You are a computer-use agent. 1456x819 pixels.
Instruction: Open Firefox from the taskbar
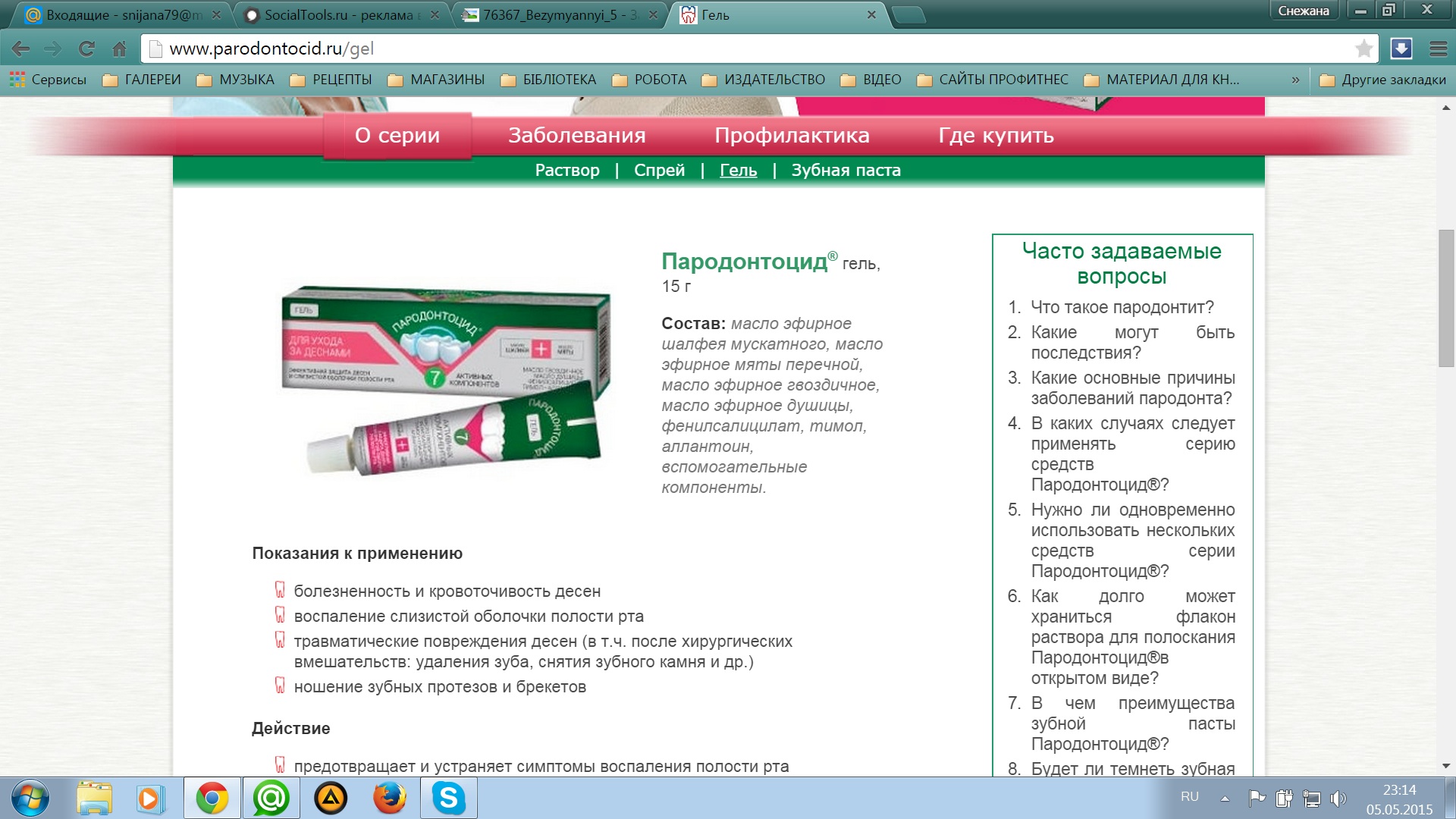click(x=390, y=799)
